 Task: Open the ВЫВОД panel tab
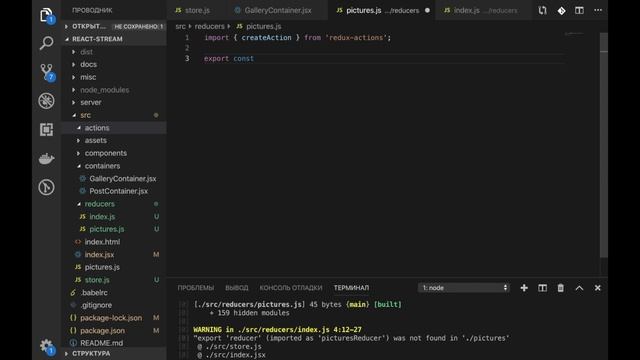point(237,288)
